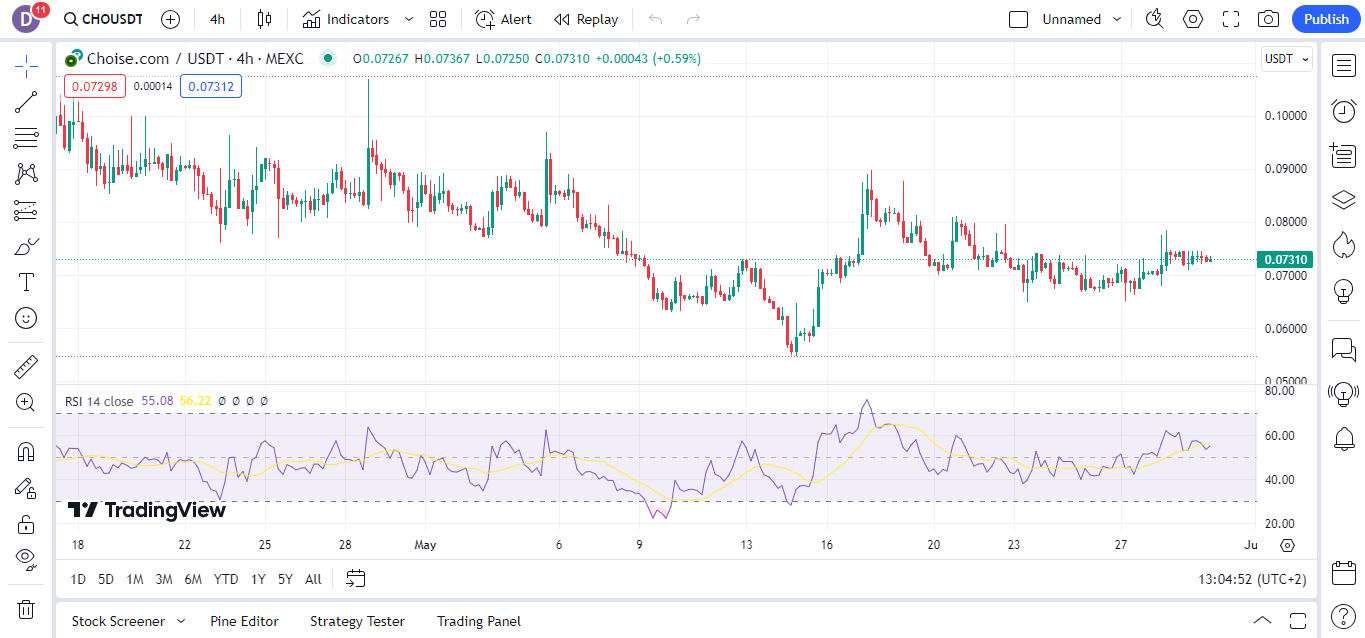Open the object tree layers panel

point(1343,200)
